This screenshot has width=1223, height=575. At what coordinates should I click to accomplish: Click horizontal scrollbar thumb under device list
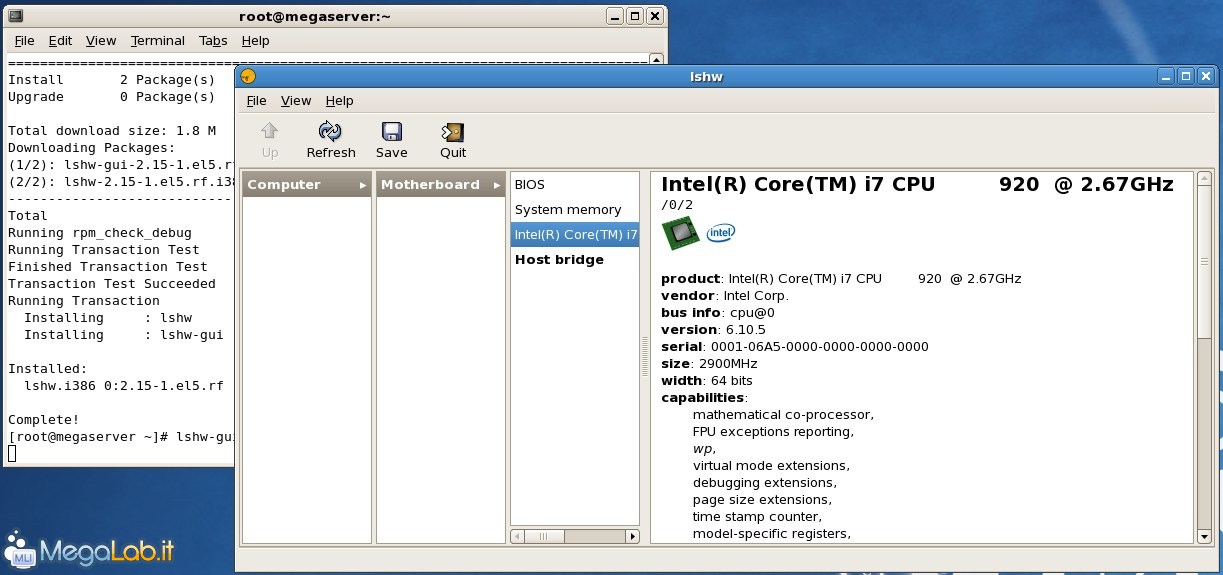tap(543, 537)
